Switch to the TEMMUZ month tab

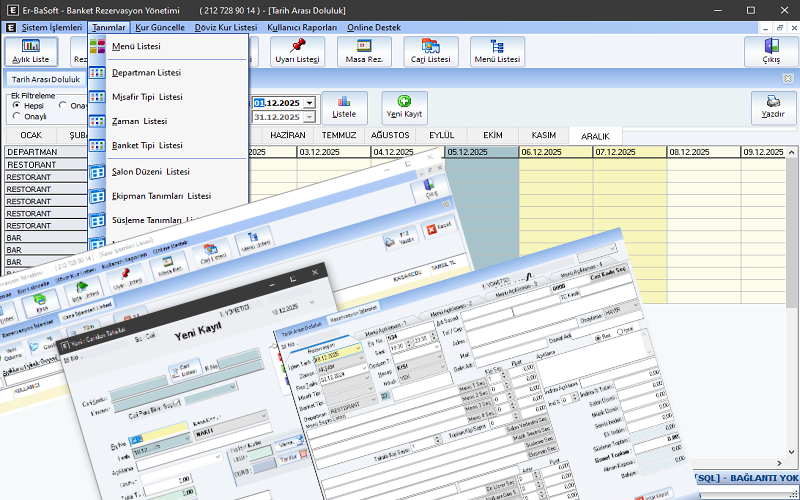click(338, 134)
